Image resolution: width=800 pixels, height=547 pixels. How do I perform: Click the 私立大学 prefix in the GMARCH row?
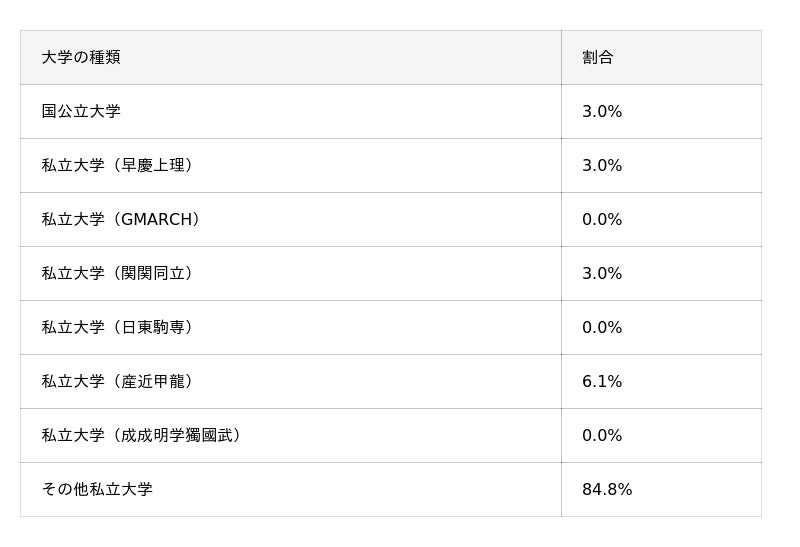click(x=73, y=220)
